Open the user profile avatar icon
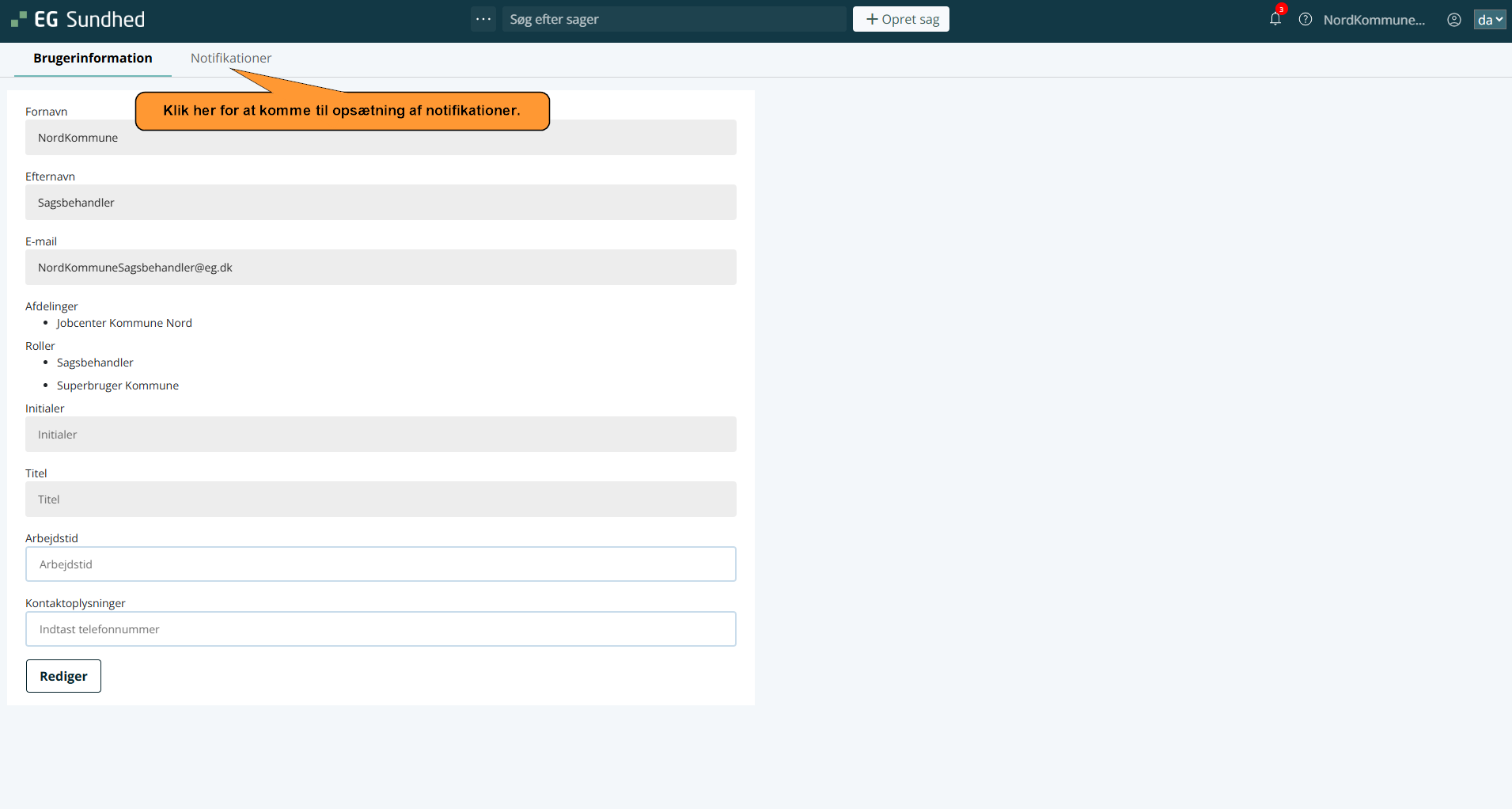This screenshot has height=809, width=1512. [1453, 20]
